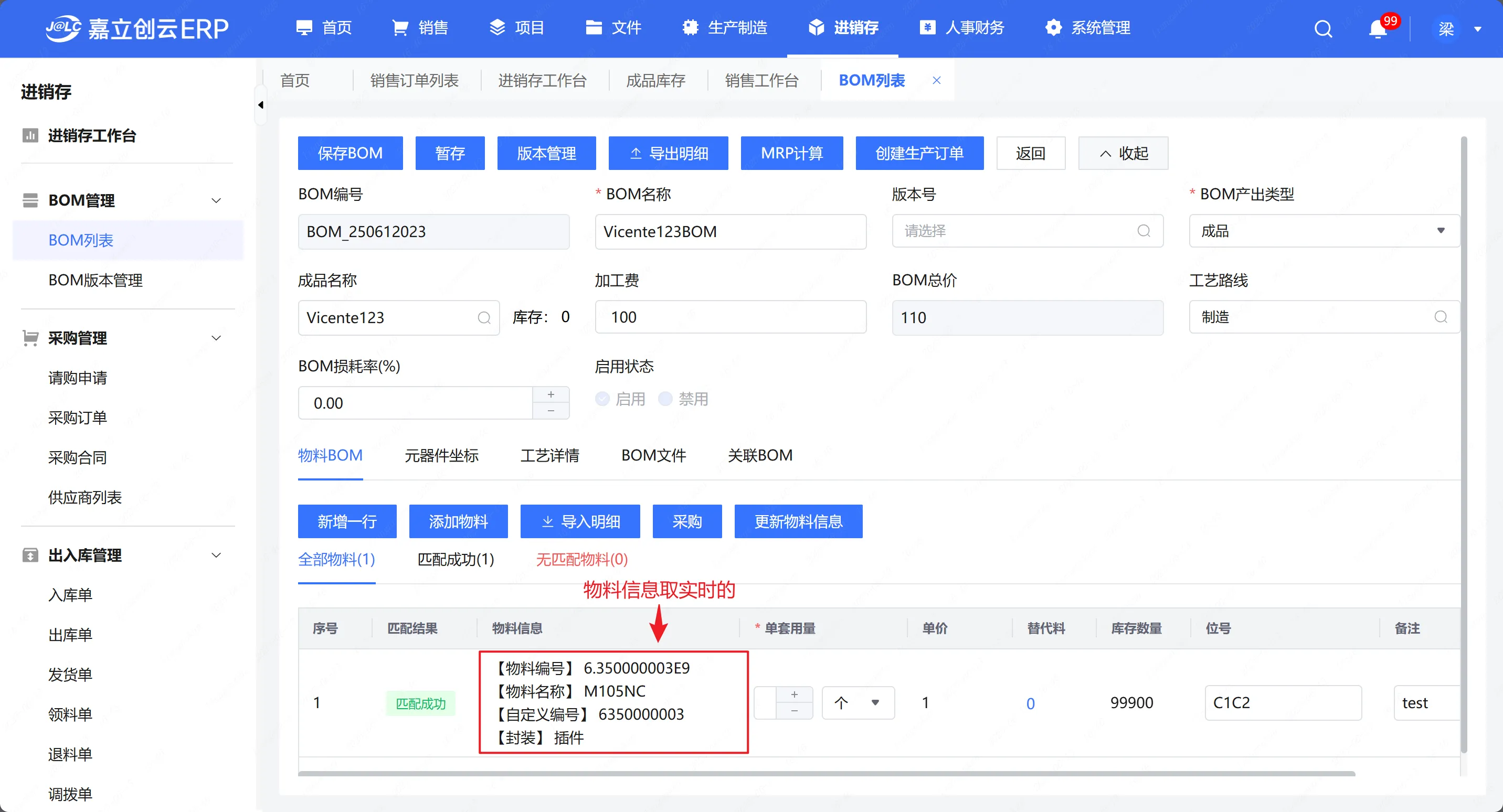Select the 启用 radio button
The image size is (1503, 812).
click(602, 399)
